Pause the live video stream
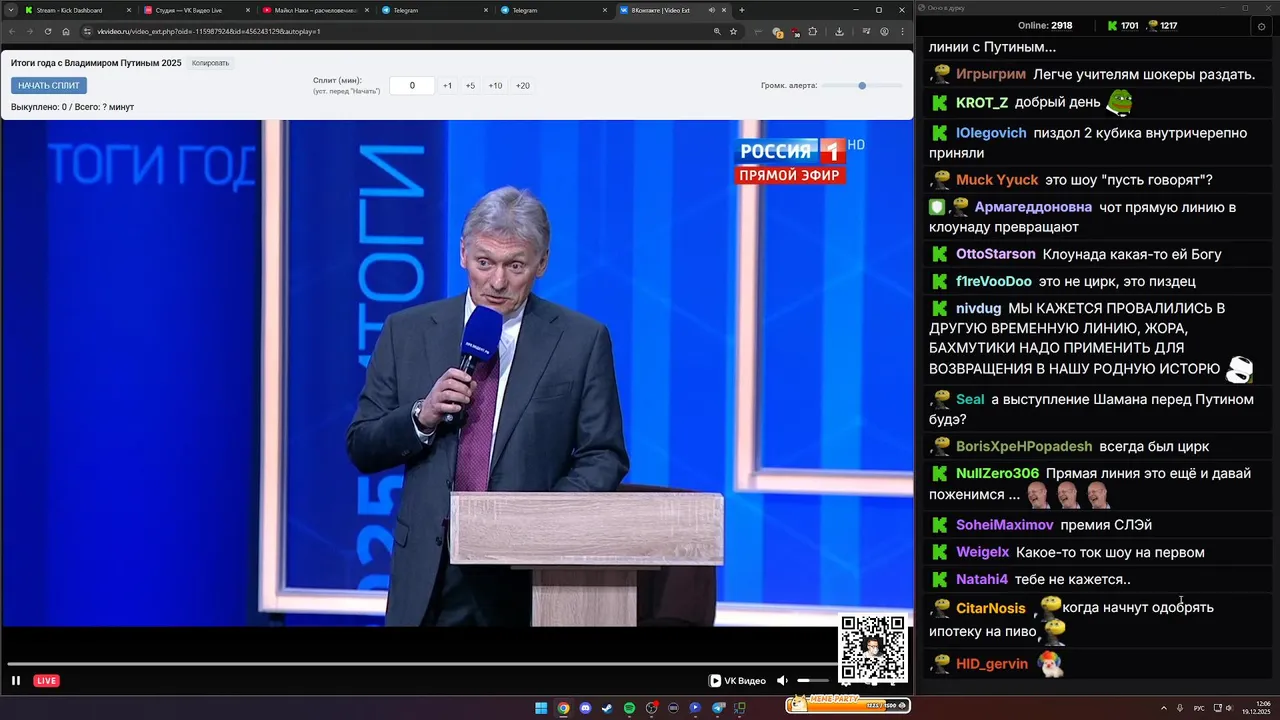Screen dimensions: 1280x720 point(16,680)
